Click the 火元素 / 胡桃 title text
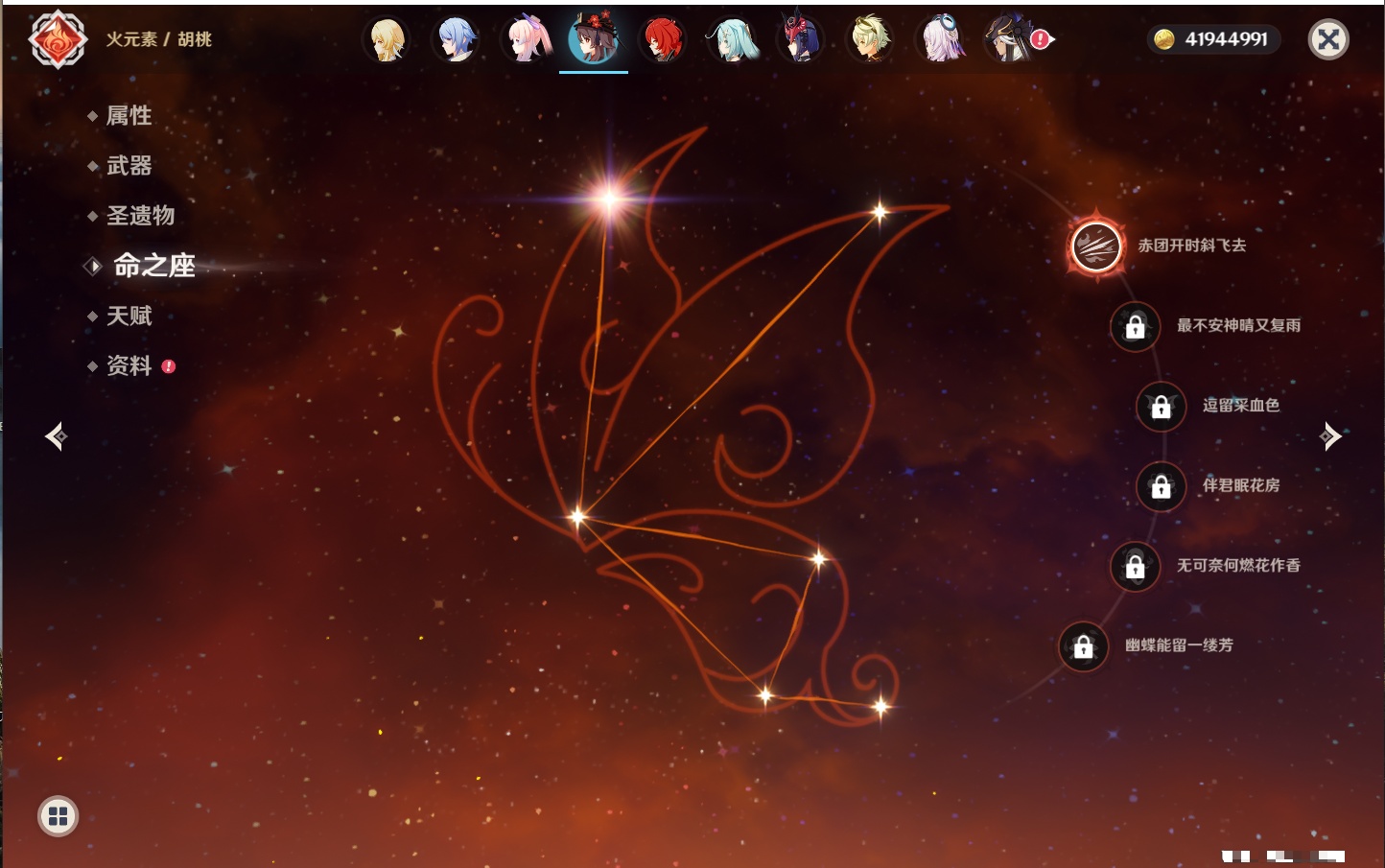Image resolution: width=1385 pixels, height=868 pixels. click(159, 39)
